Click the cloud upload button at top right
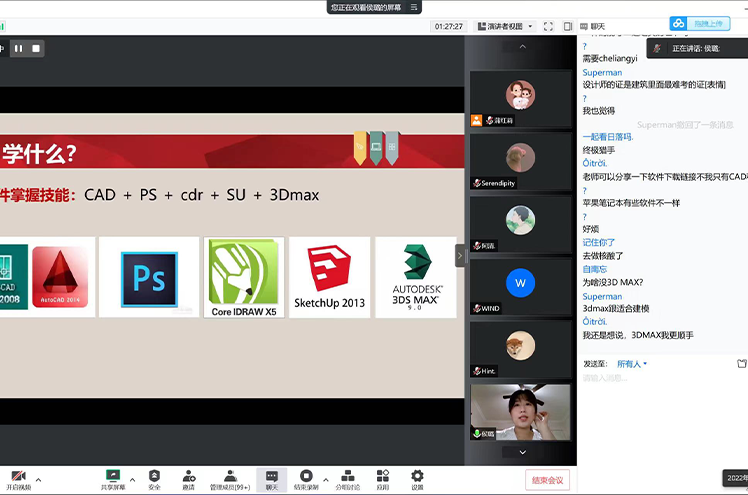The width and height of the screenshot is (748, 495). 700,23
